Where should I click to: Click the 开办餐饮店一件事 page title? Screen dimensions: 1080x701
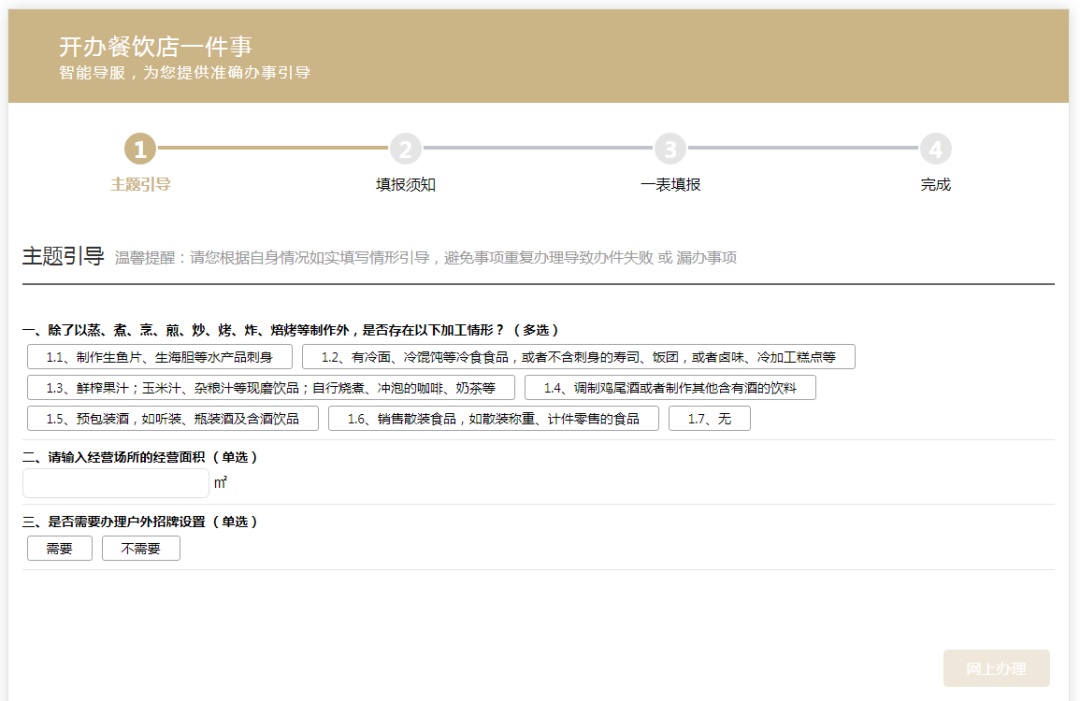point(155,46)
